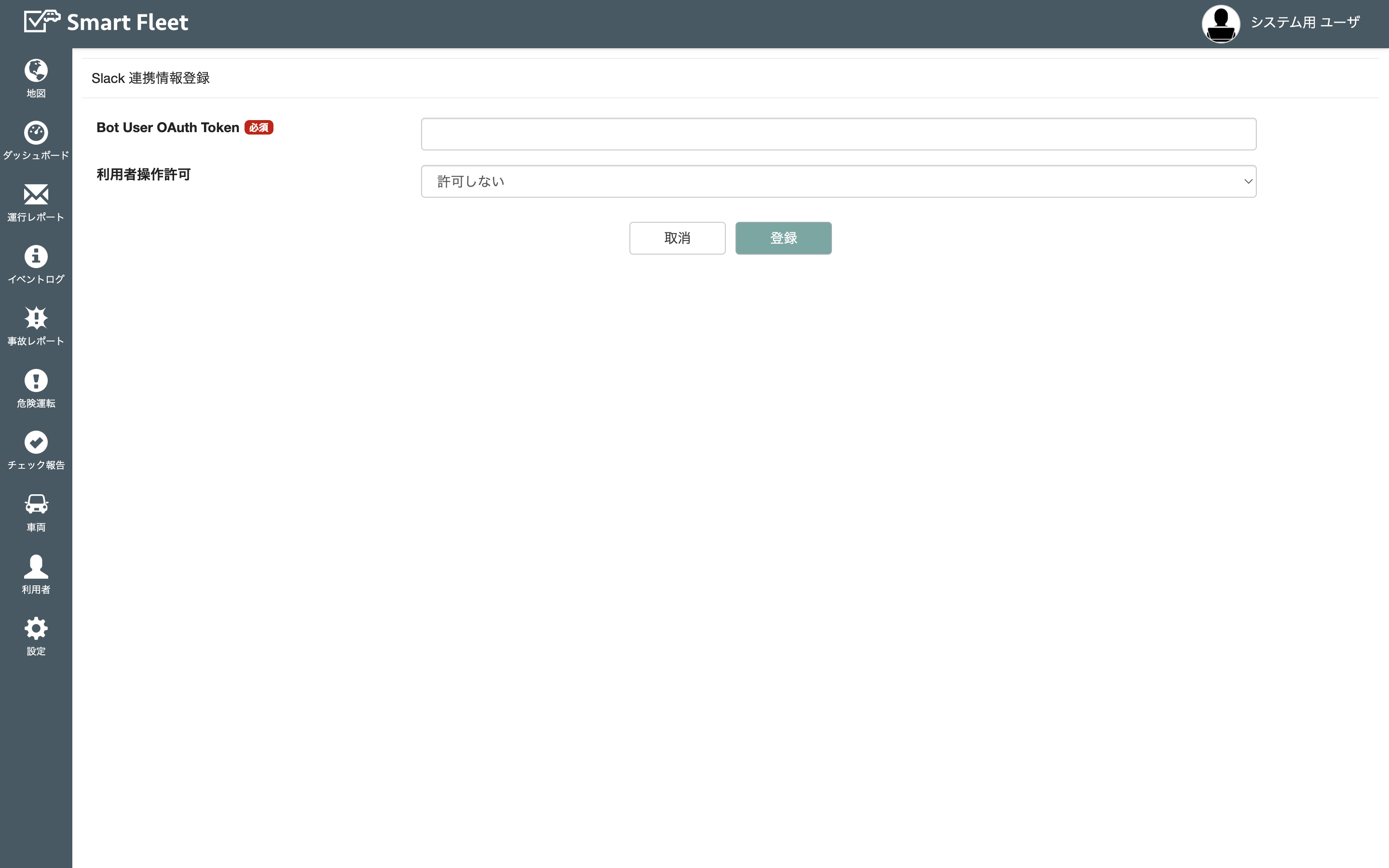
Task: Click the 必須 required badge
Action: pos(259,127)
